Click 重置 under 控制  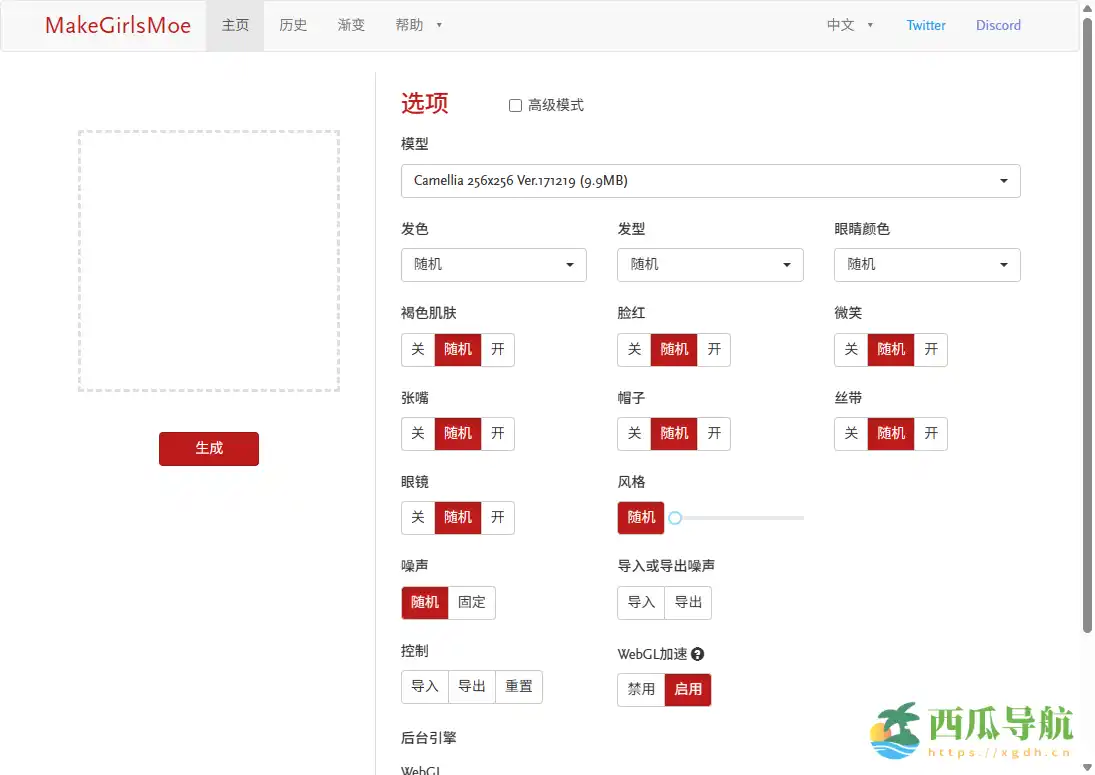click(x=519, y=686)
